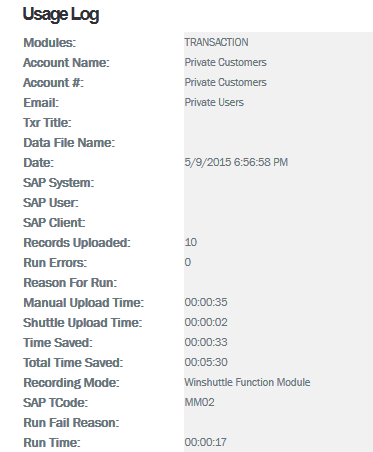The height and width of the screenshot is (452, 373).
Task: Click the Usage Log heading
Action: [61, 15]
